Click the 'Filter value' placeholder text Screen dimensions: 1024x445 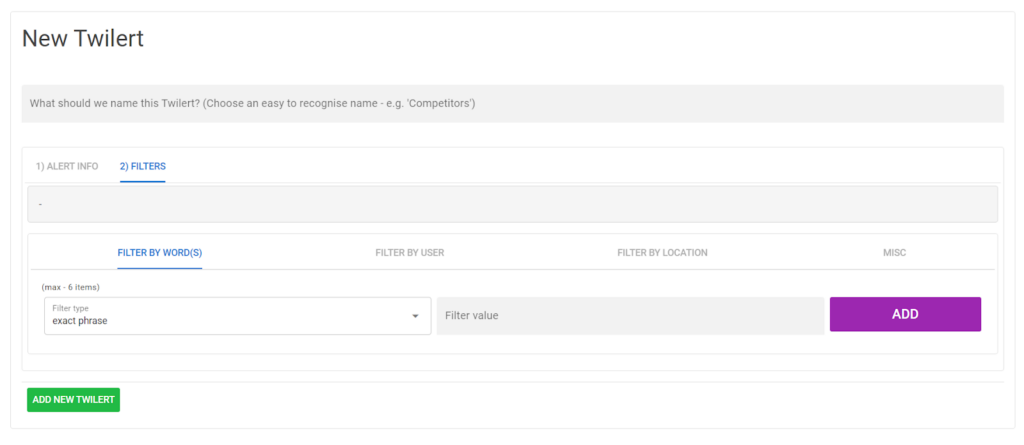(472, 315)
